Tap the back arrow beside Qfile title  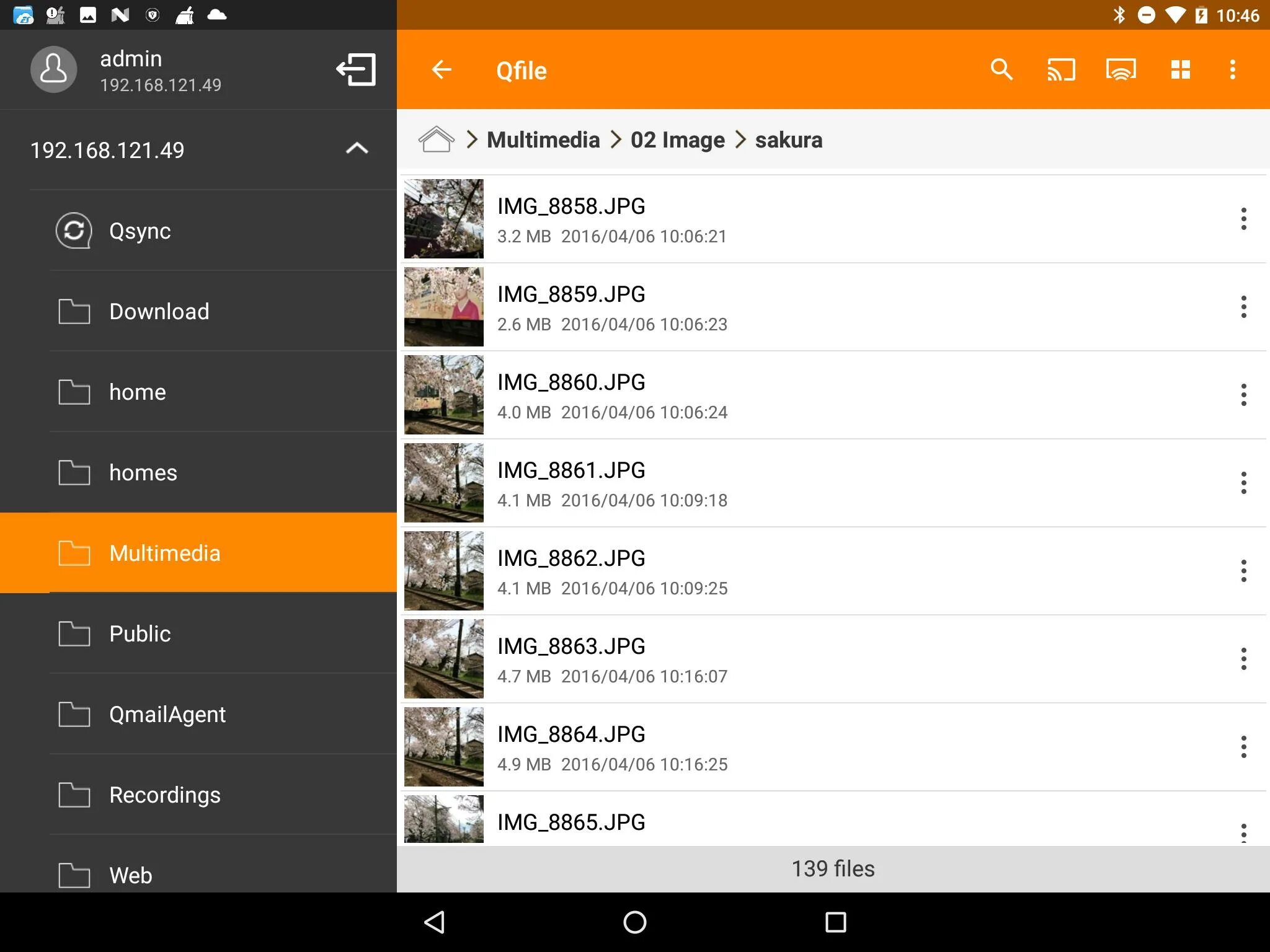[441, 69]
